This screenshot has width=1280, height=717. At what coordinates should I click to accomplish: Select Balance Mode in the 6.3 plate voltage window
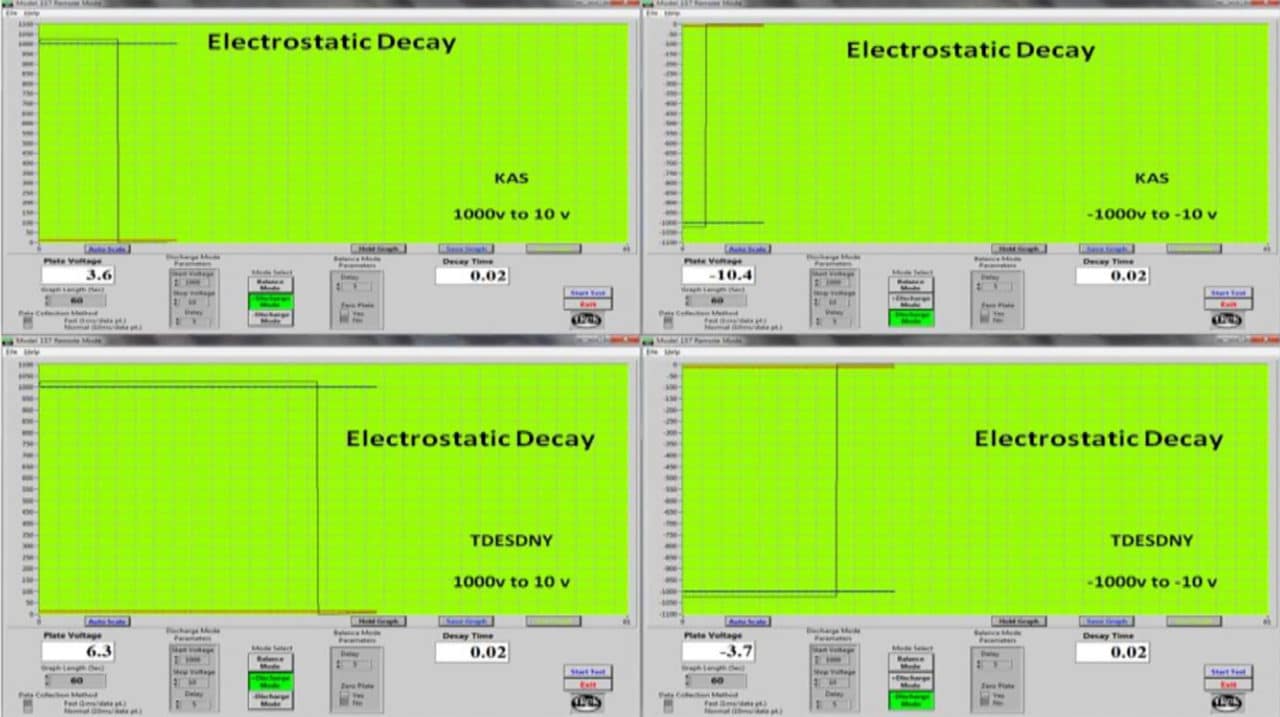pyautogui.click(x=270, y=663)
